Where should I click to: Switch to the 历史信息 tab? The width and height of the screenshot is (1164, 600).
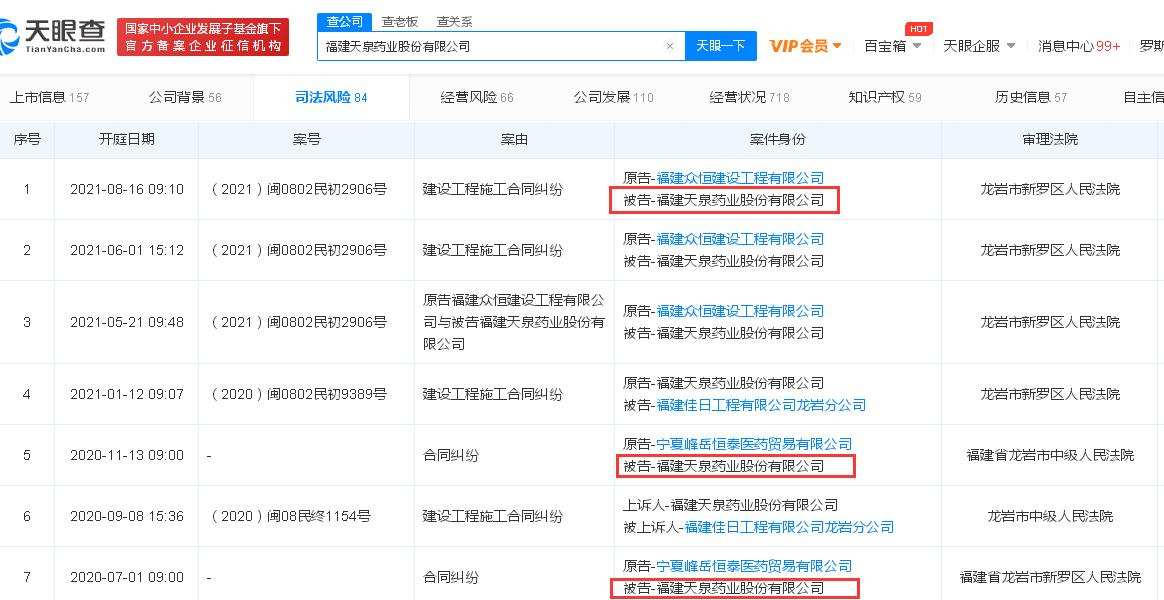(1030, 97)
